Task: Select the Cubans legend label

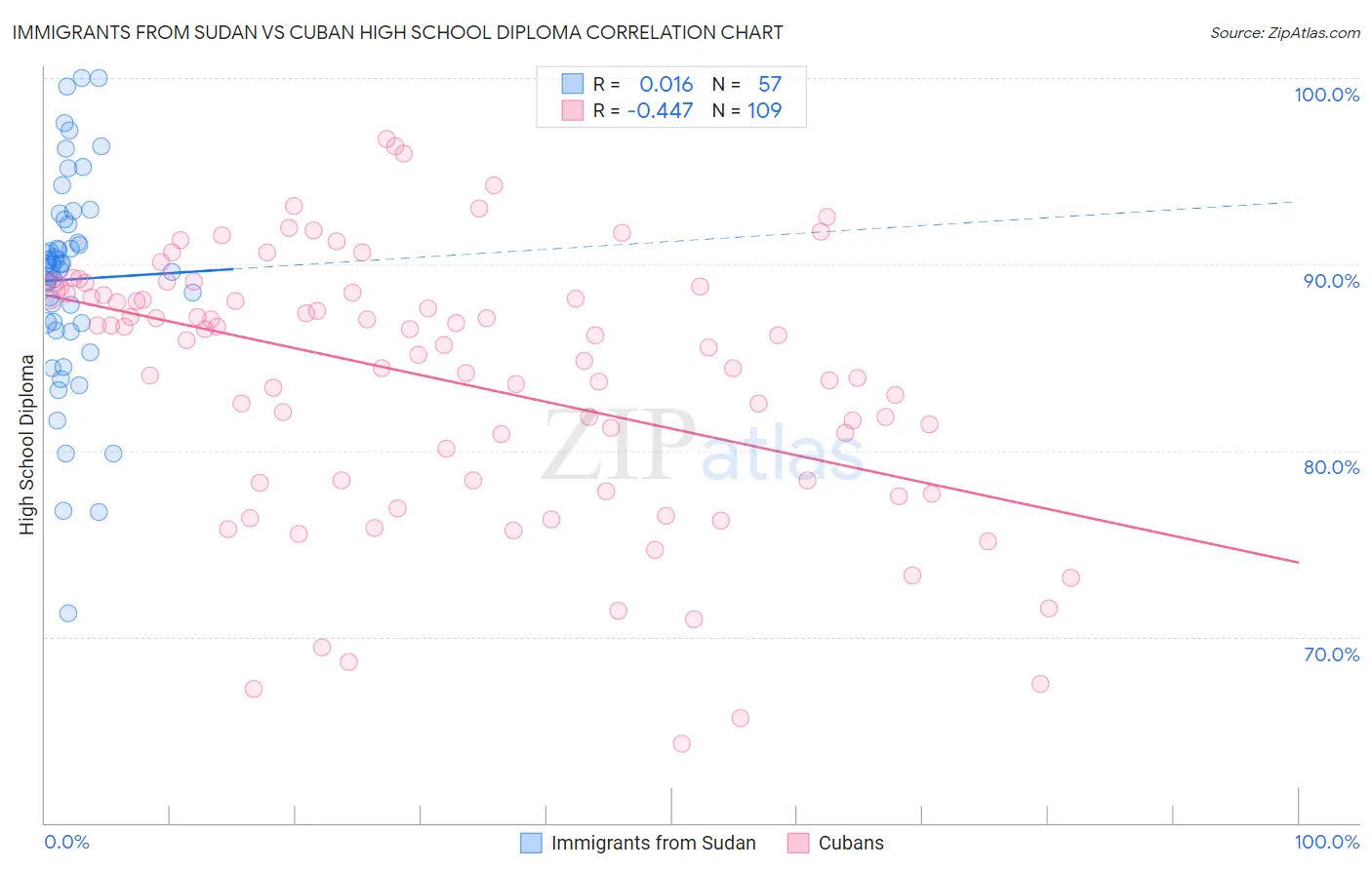Action: [851, 843]
